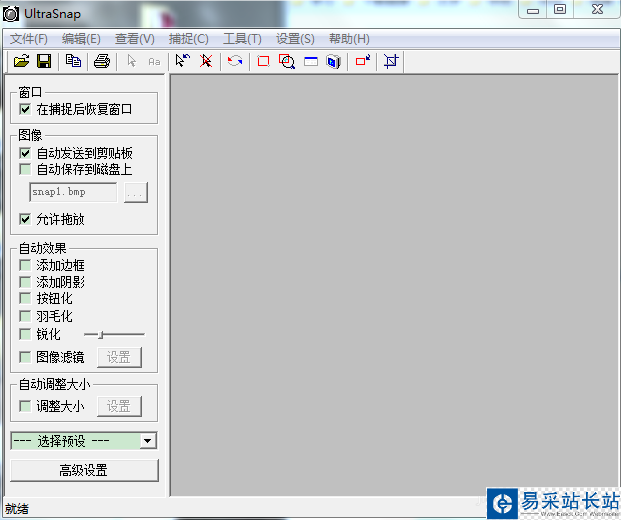The image size is (621, 520).
Task: Click 设置 button beside 调整大小
Action: [119, 406]
